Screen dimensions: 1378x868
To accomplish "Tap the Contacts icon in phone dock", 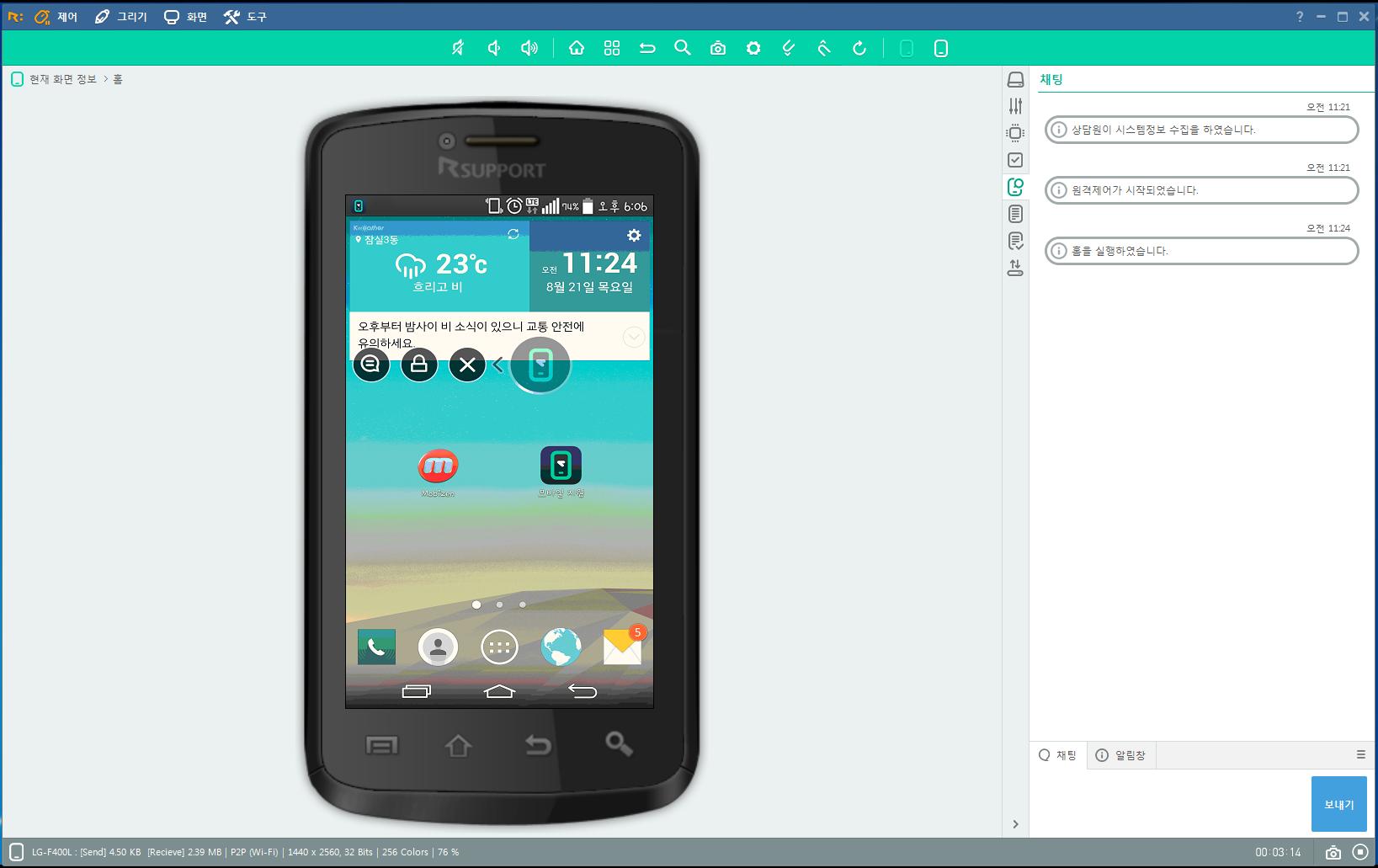I will pos(438,647).
